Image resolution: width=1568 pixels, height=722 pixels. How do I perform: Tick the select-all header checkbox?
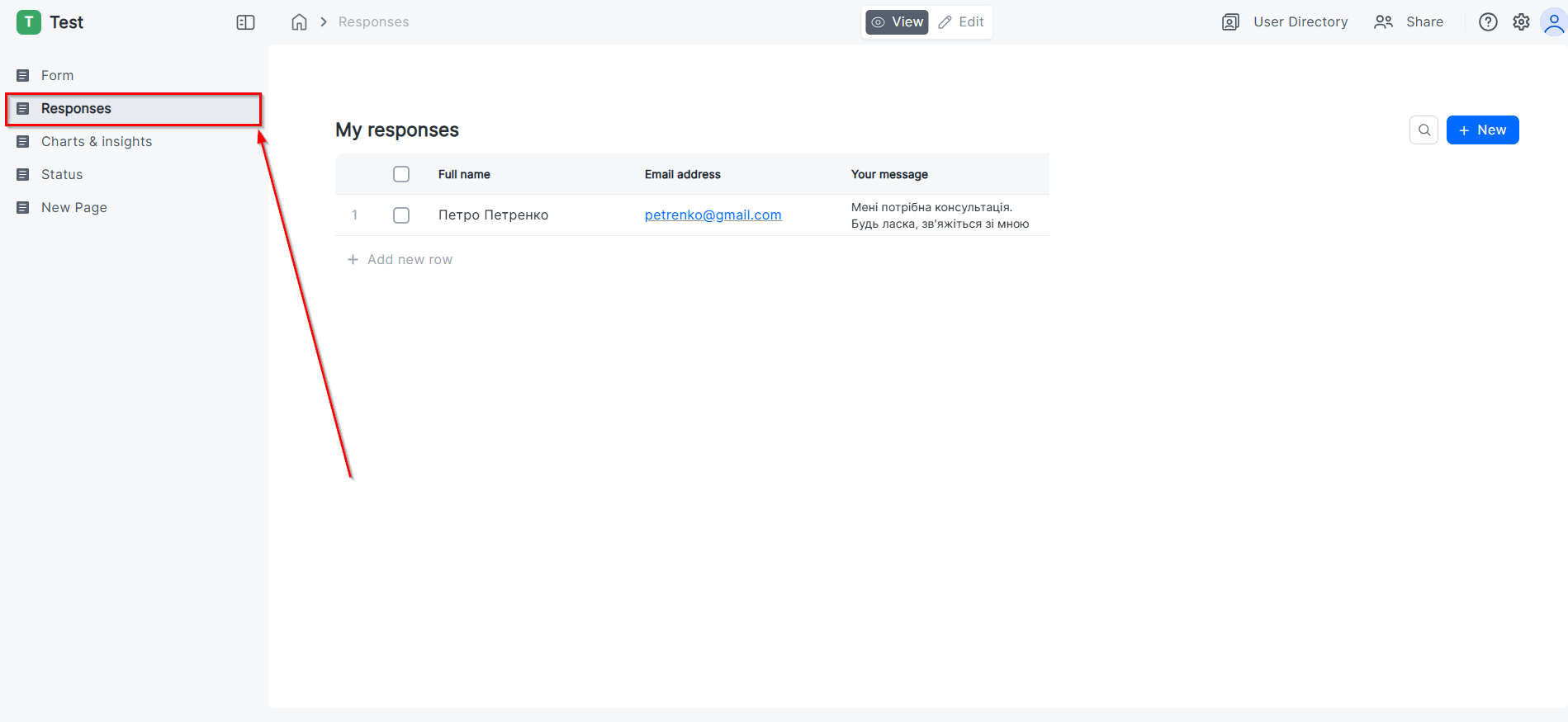tap(401, 174)
